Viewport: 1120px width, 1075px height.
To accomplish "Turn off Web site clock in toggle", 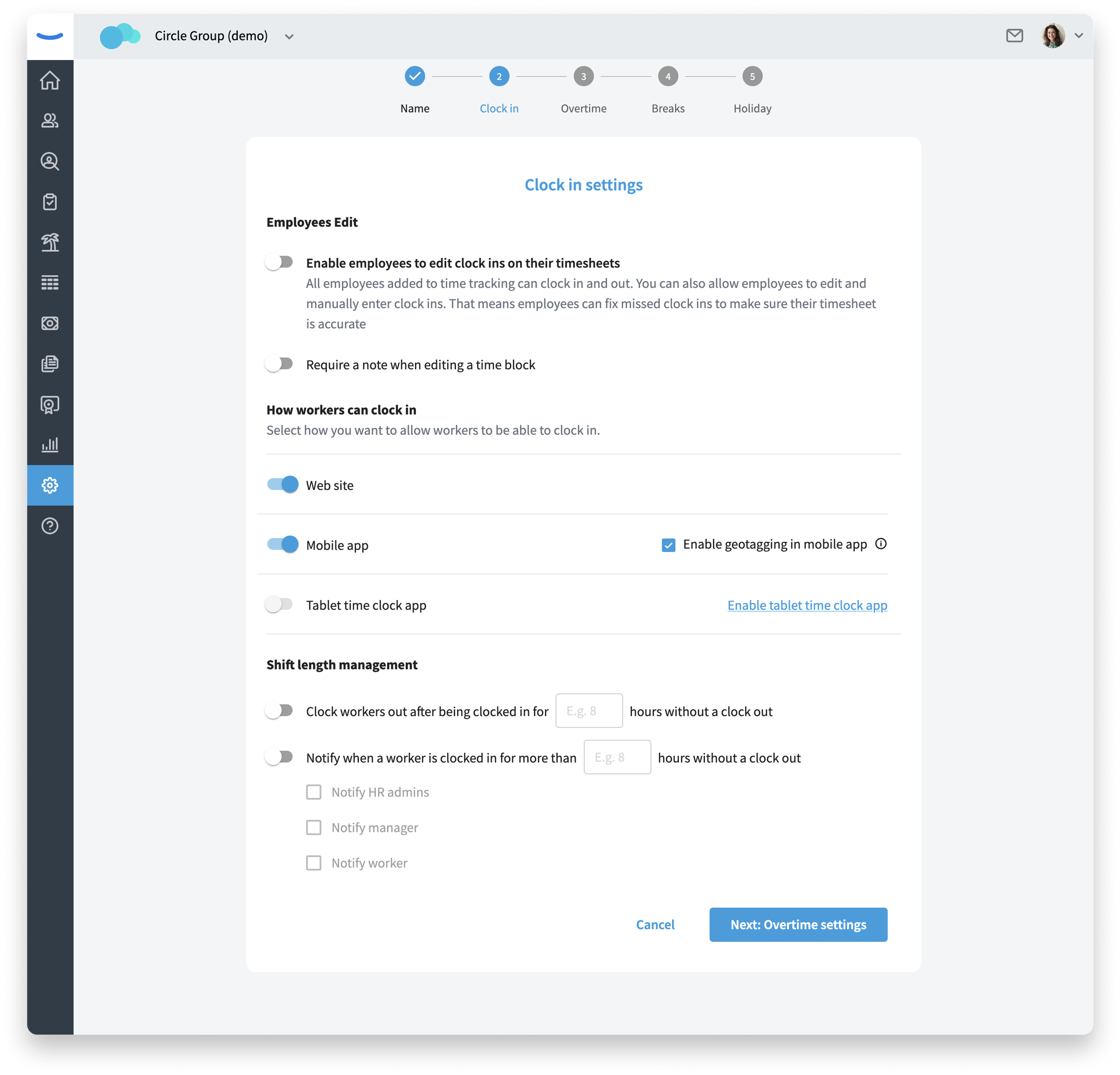I will point(282,484).
